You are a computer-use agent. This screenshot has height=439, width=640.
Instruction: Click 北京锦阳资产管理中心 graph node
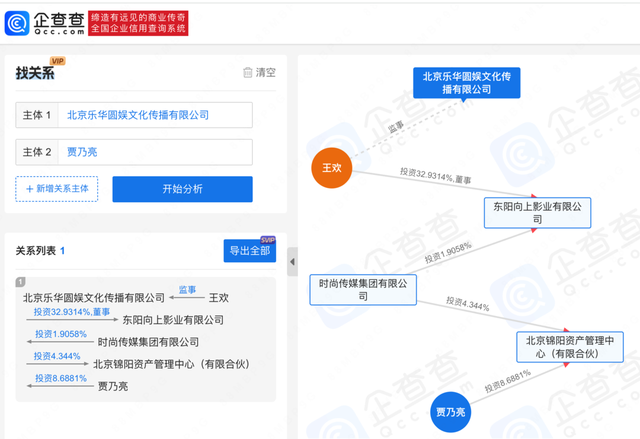[x=570, y=347]
